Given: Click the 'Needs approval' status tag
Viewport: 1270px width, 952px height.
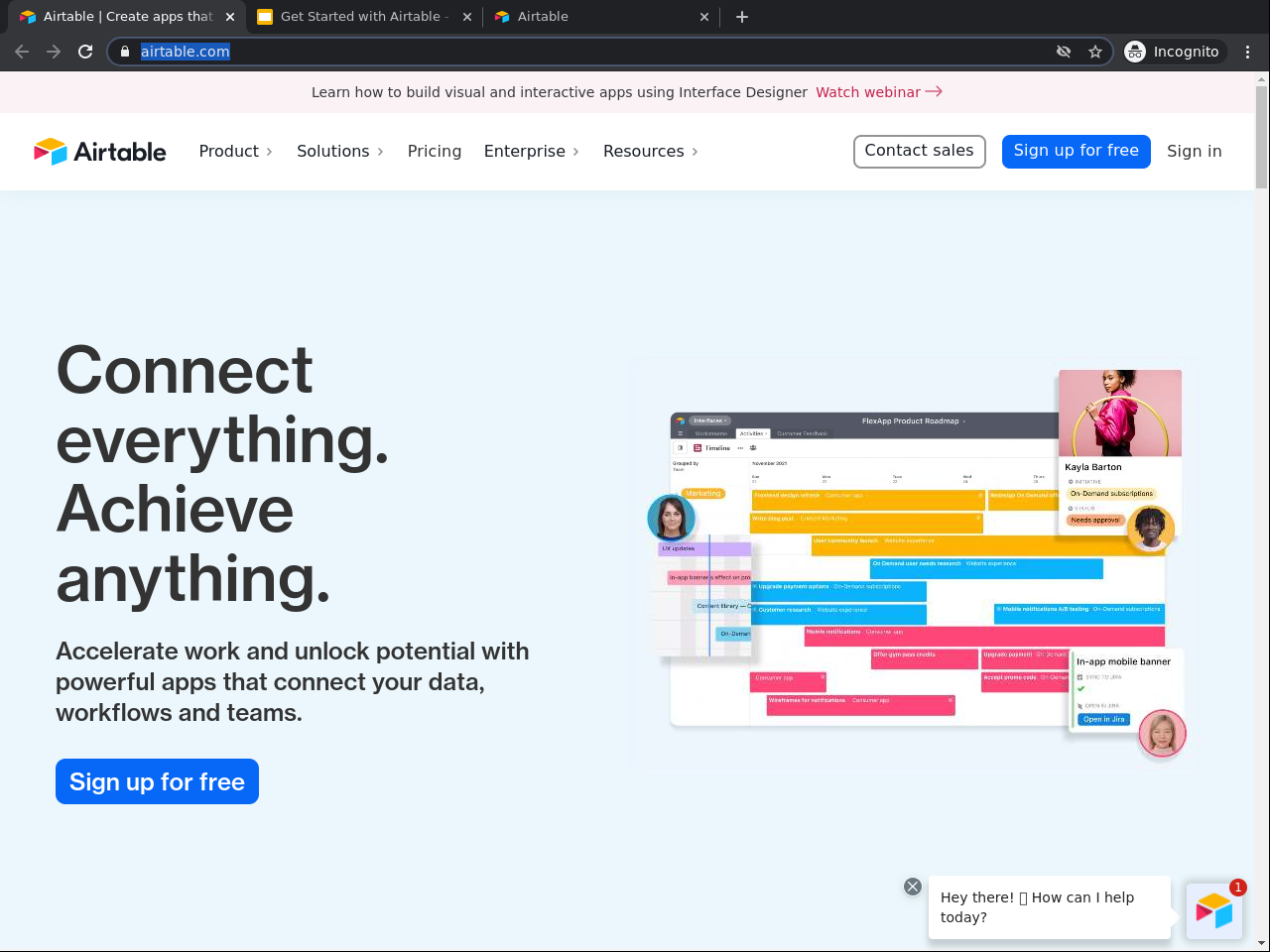Looking at the screenshot, I should pyautogui.click(x=1095, y=520).
